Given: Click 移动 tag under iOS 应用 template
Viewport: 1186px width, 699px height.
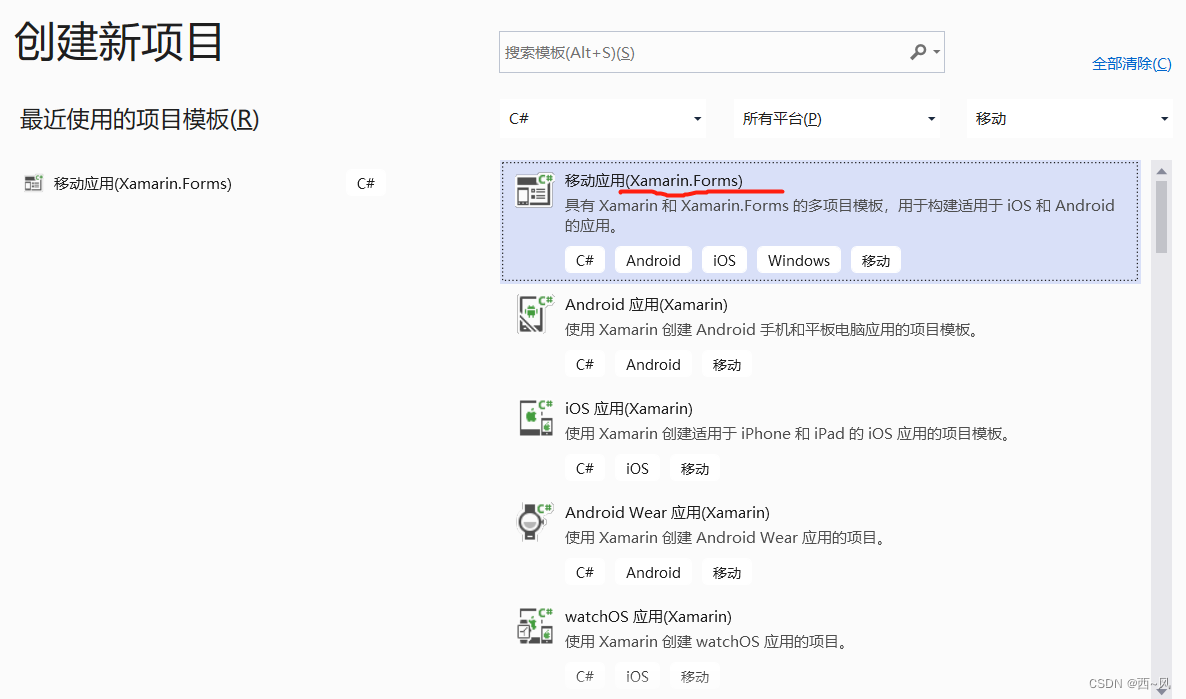Looking at the screenshot, I should tap(694, 468).
